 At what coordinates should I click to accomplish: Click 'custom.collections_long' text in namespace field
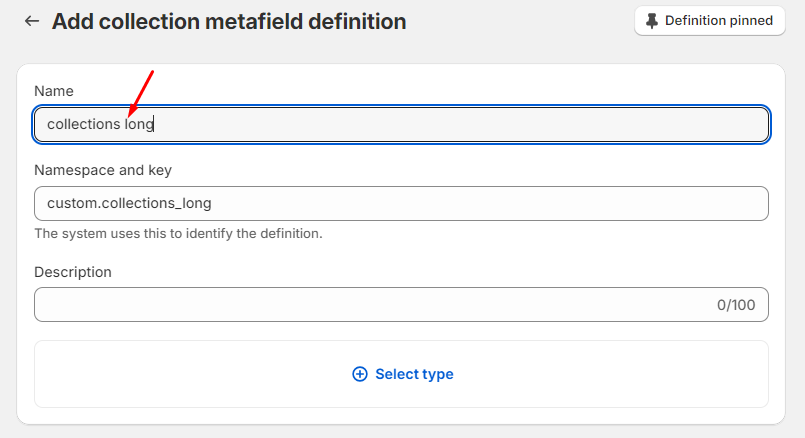(x=129, y=203)
